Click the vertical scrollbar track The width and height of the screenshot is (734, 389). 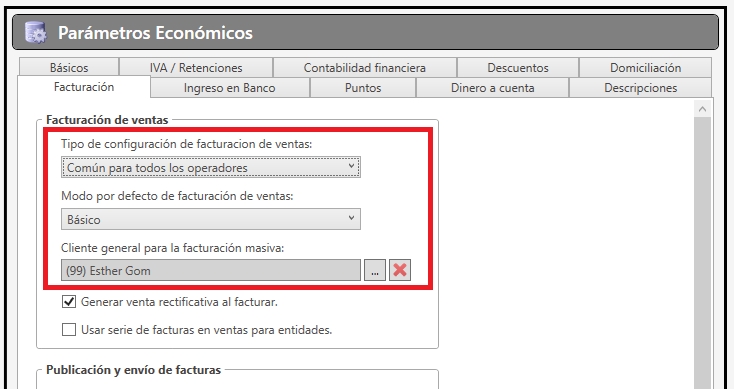[x=702, y=253]
